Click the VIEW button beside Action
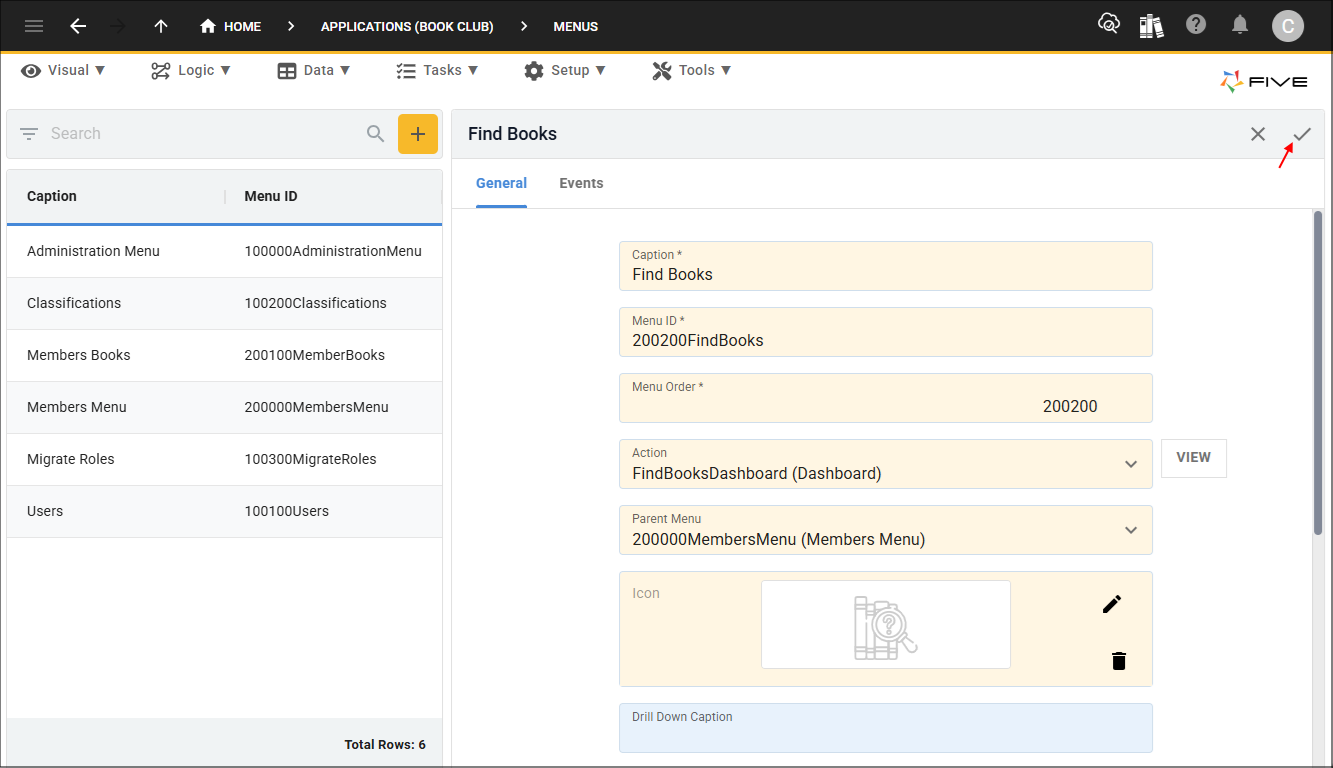 click(x=1193, y=458)
